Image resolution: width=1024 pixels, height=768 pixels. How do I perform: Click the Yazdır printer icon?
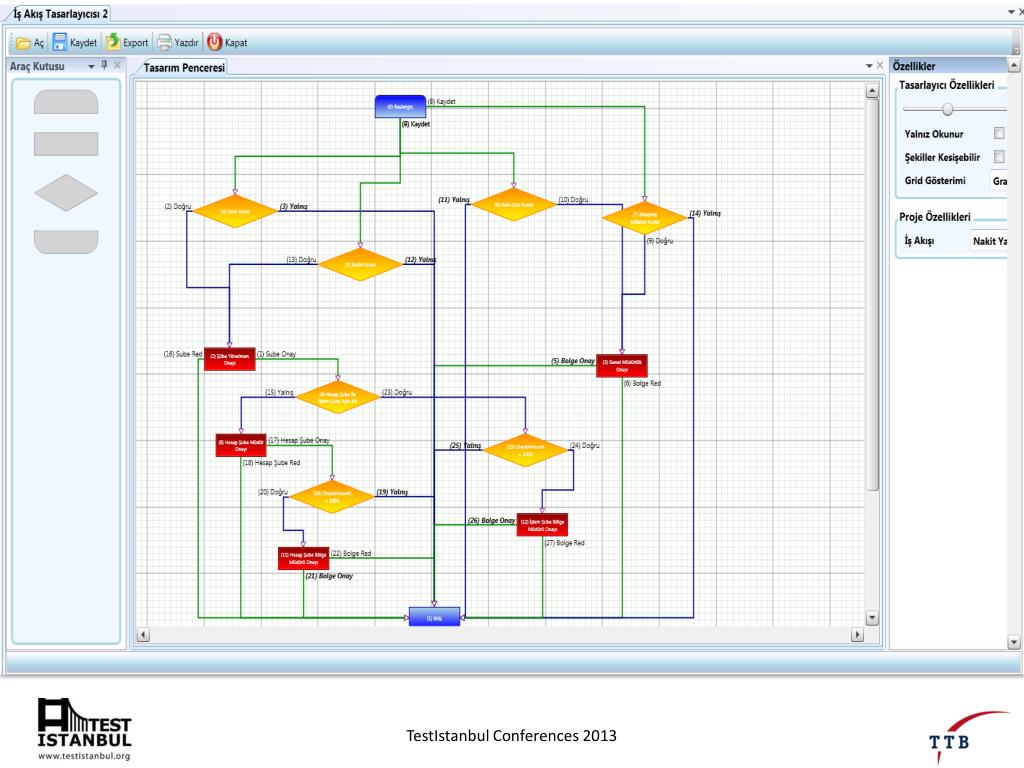(165, 42)
